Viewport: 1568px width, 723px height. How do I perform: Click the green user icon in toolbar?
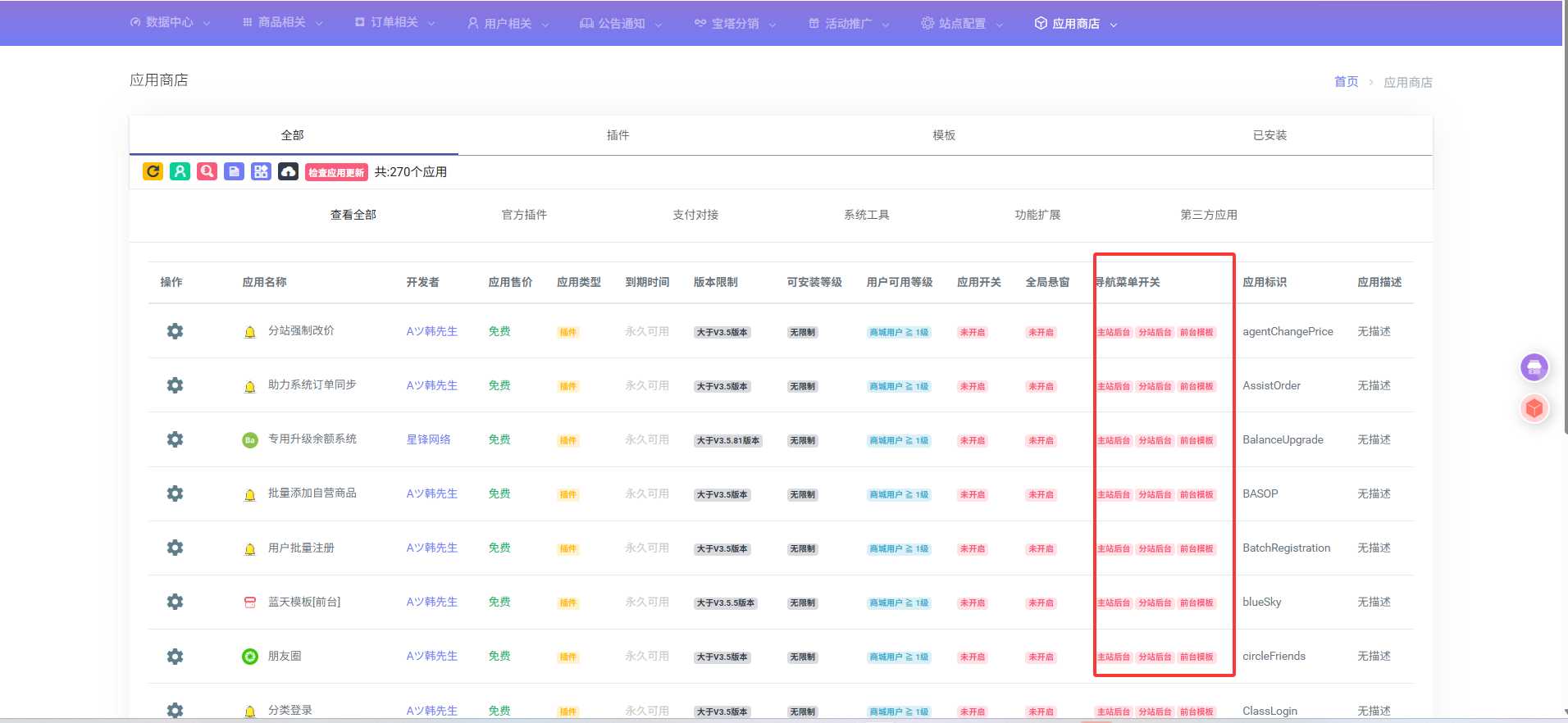click(180, 171)
